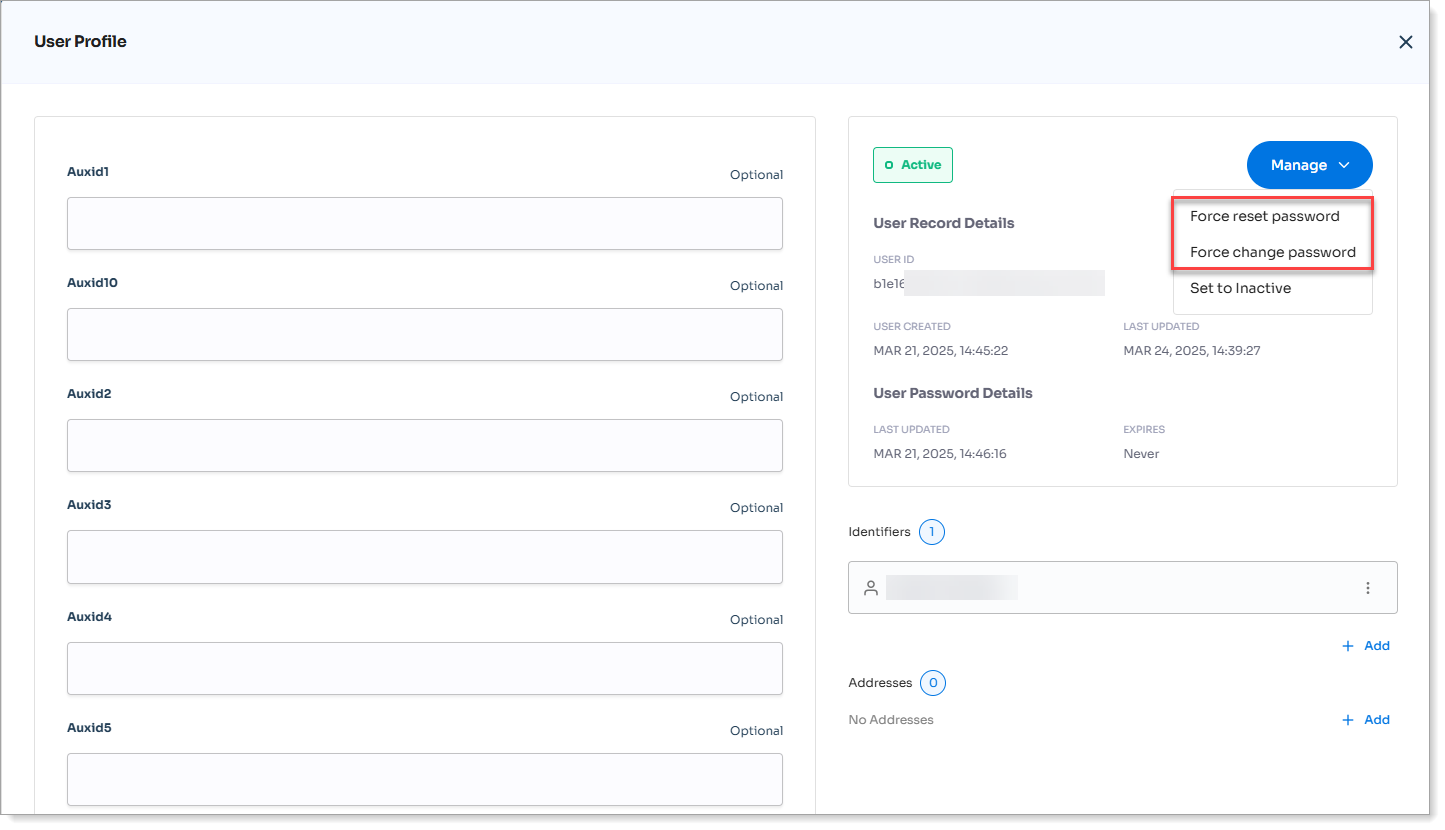
Task: Focus the Auxid5 input field
Action: pos(424,779)
